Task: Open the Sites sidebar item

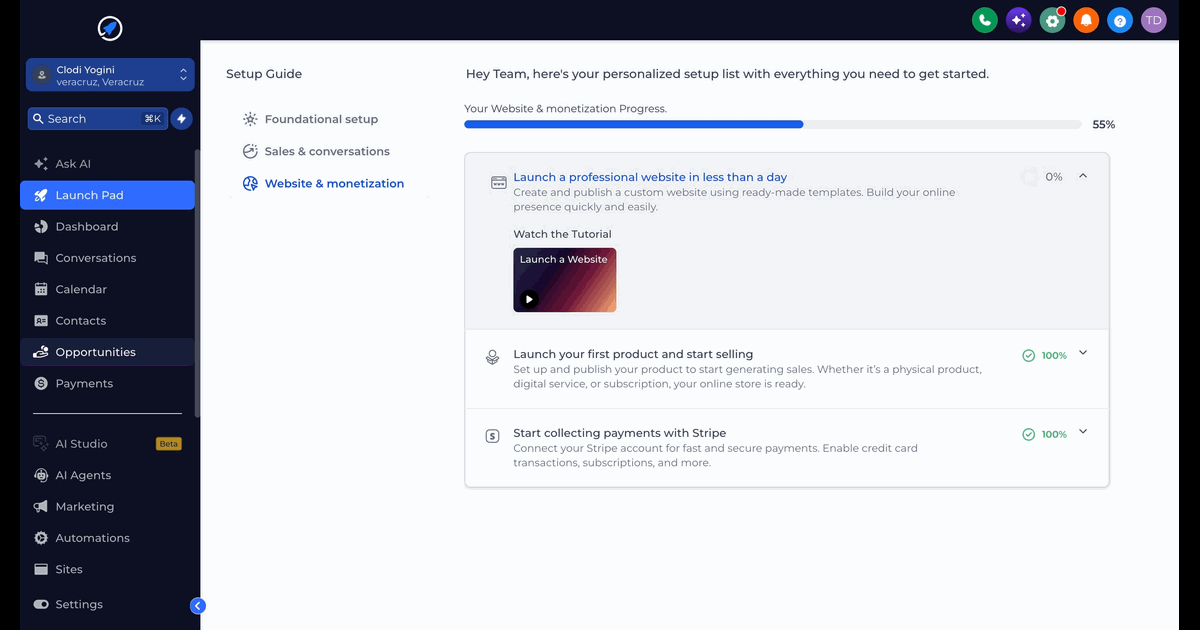Action: click(x=107, y=569)
